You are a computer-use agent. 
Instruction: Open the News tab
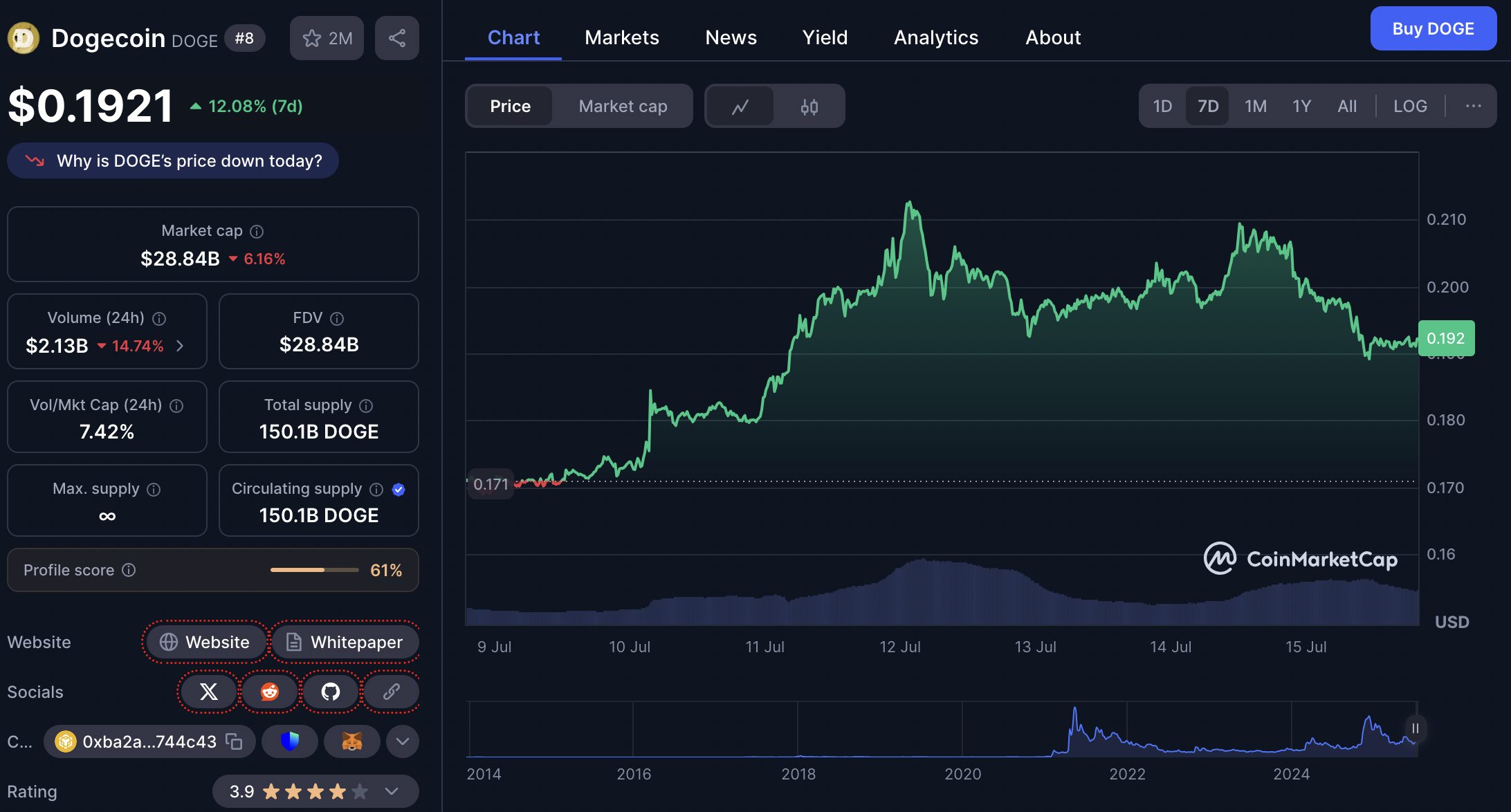pyautogui.click(x=731, y=37)
